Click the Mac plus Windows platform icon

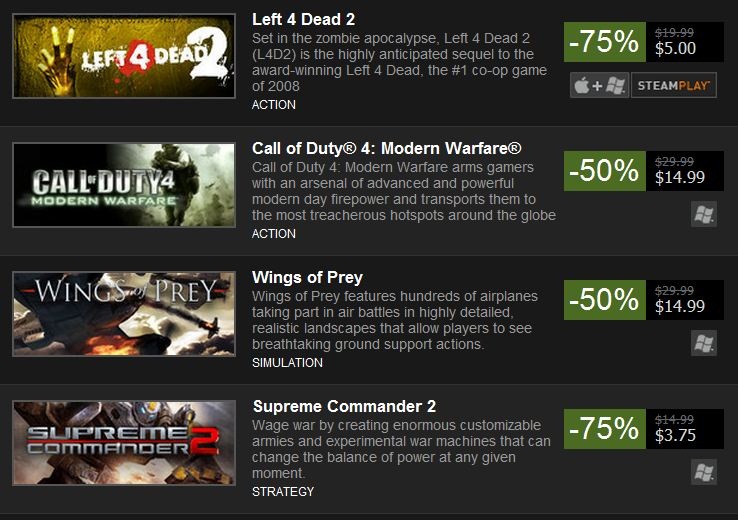(599, 85)
